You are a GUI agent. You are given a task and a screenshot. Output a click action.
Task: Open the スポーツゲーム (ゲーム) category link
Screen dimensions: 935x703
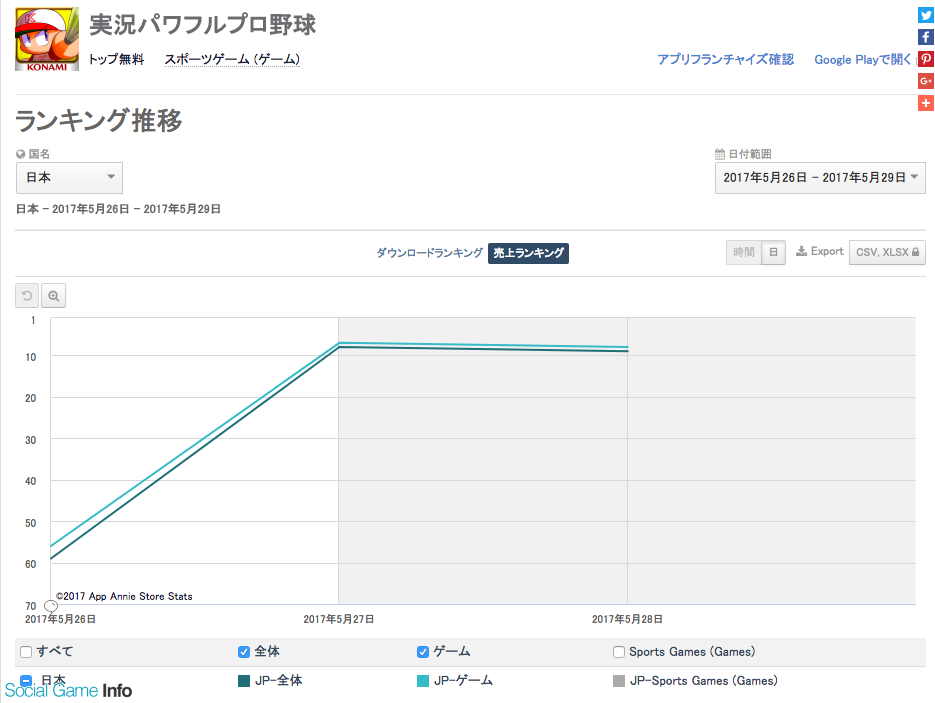[232, 60]
